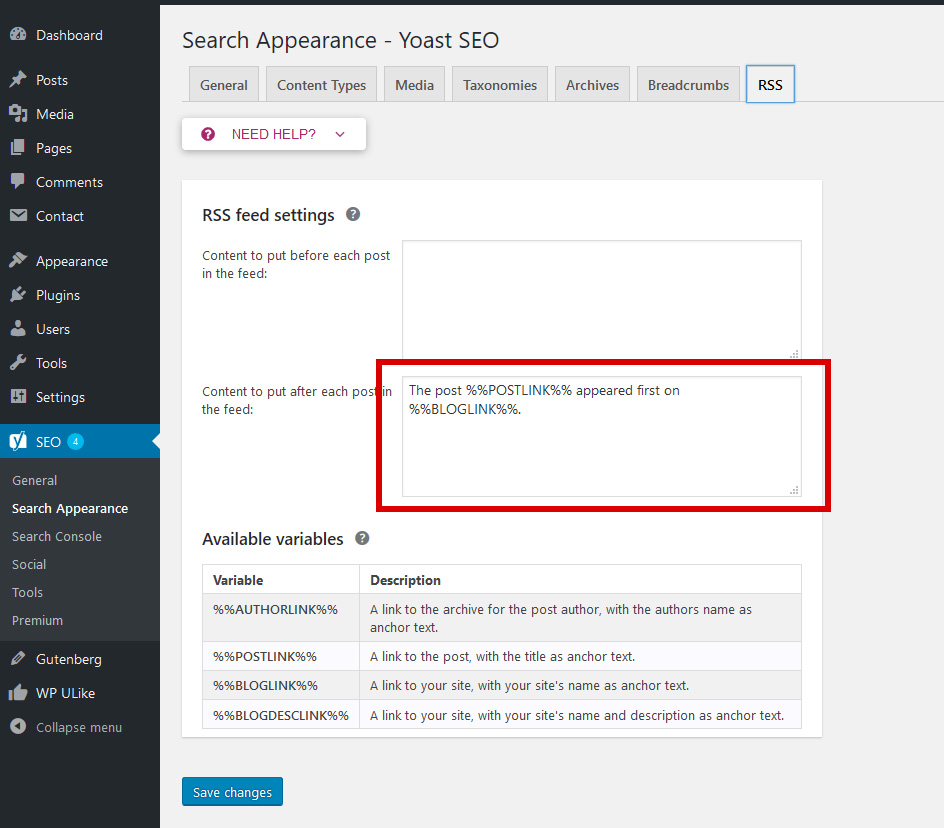Open the Taxonomies tab
This screenshot has height=828, width=944.
click(x=500, y=85)
